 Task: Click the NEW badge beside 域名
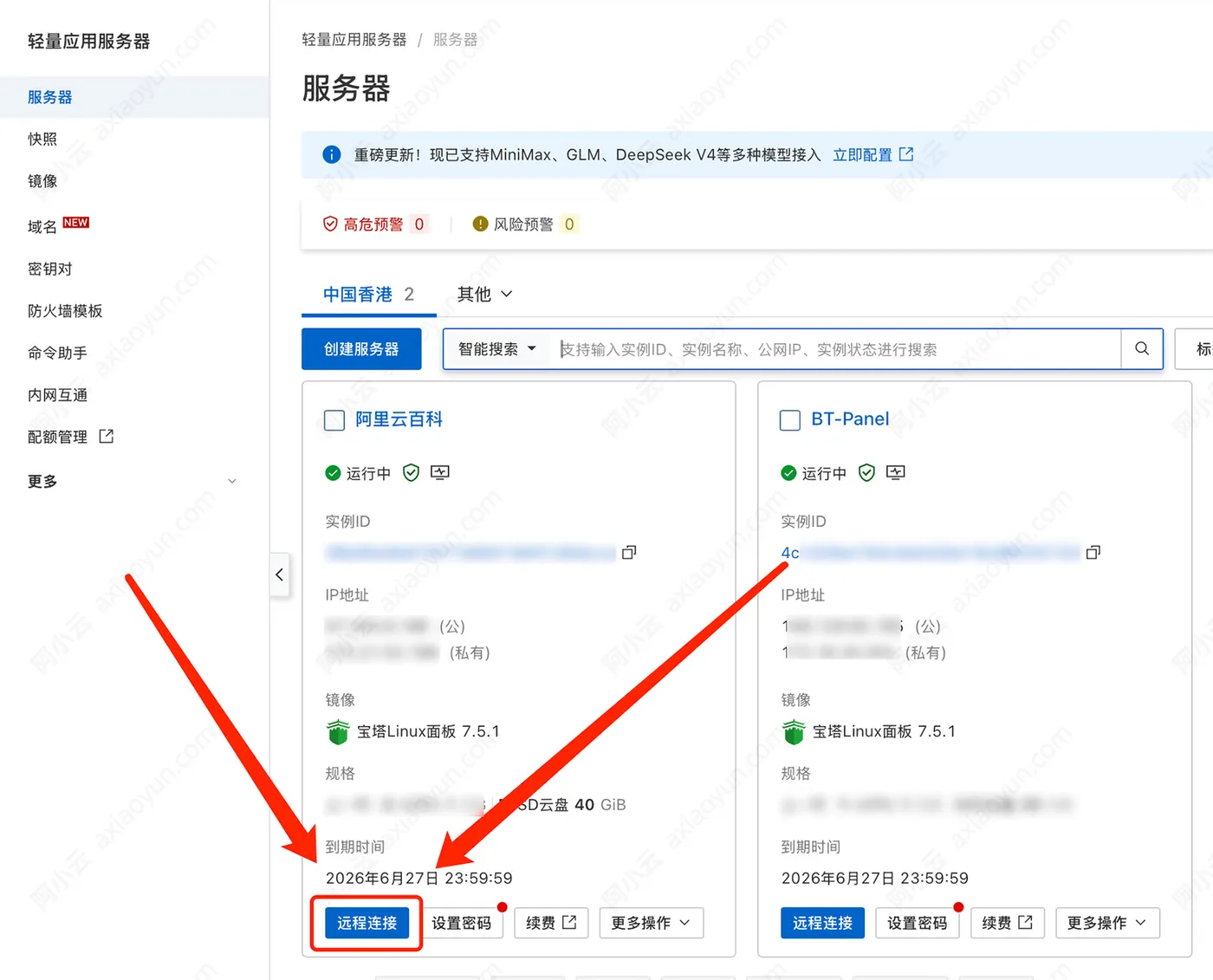click(x=76, y=223)
